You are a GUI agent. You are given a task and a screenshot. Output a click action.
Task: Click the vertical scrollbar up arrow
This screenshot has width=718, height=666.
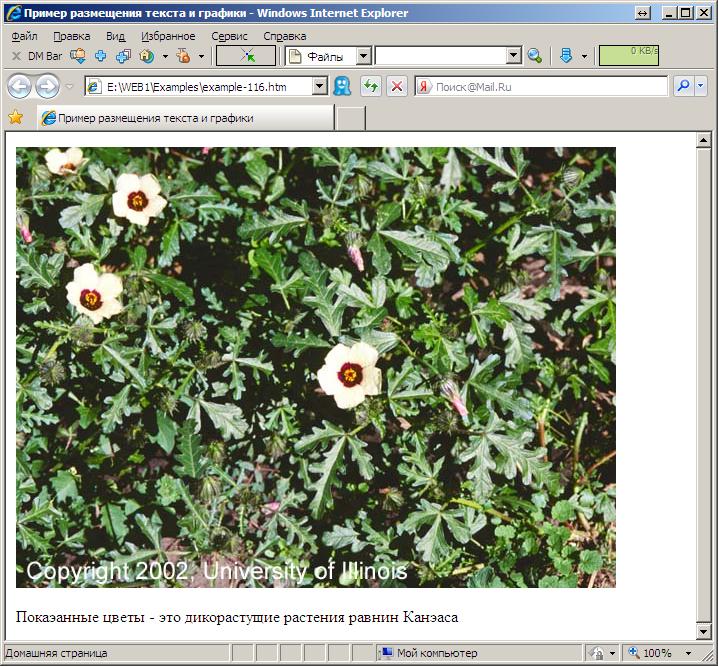(x=703, y=140)
